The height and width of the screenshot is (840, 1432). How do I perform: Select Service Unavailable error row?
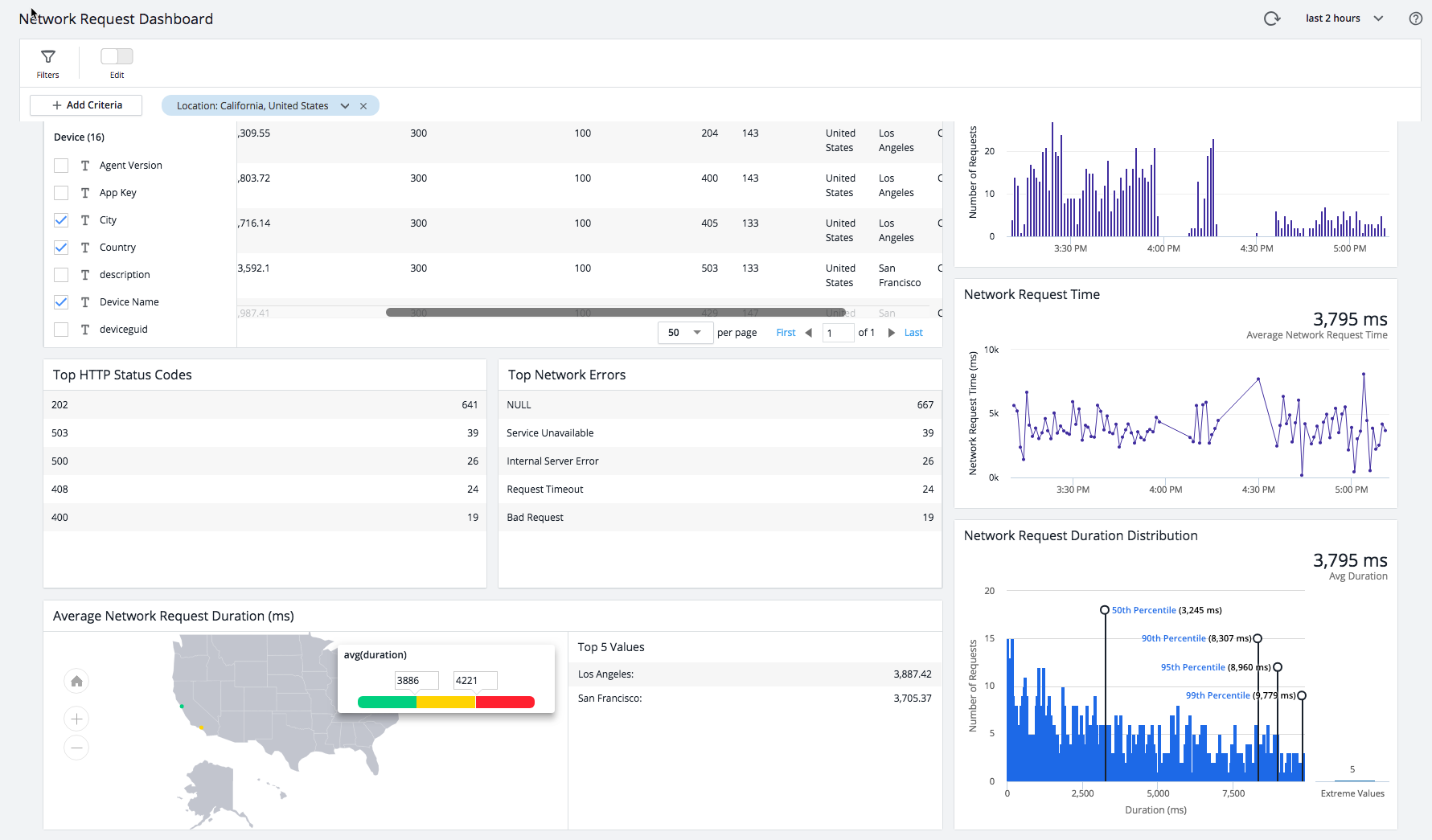pyautogui.click(x=720, y=433)
